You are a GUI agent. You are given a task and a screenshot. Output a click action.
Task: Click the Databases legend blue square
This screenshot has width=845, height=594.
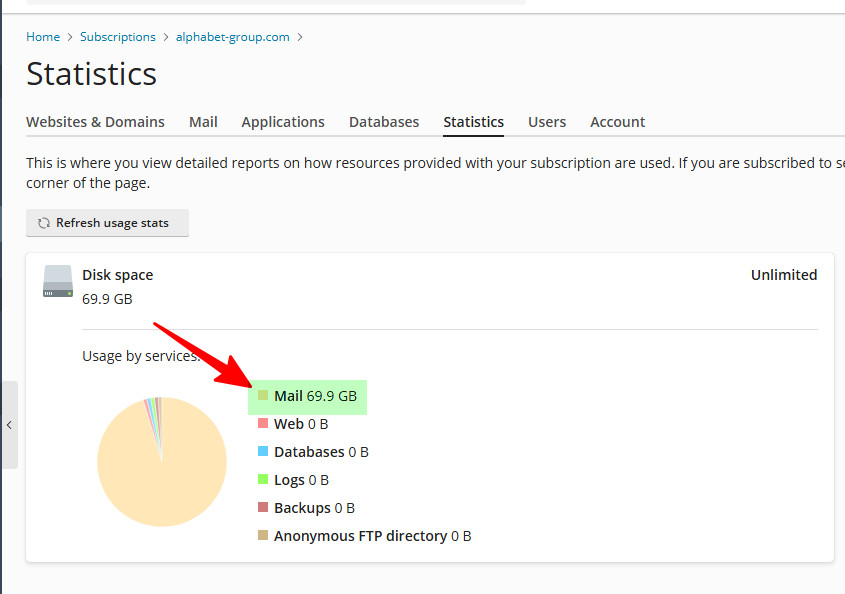[x=263, y=452]
